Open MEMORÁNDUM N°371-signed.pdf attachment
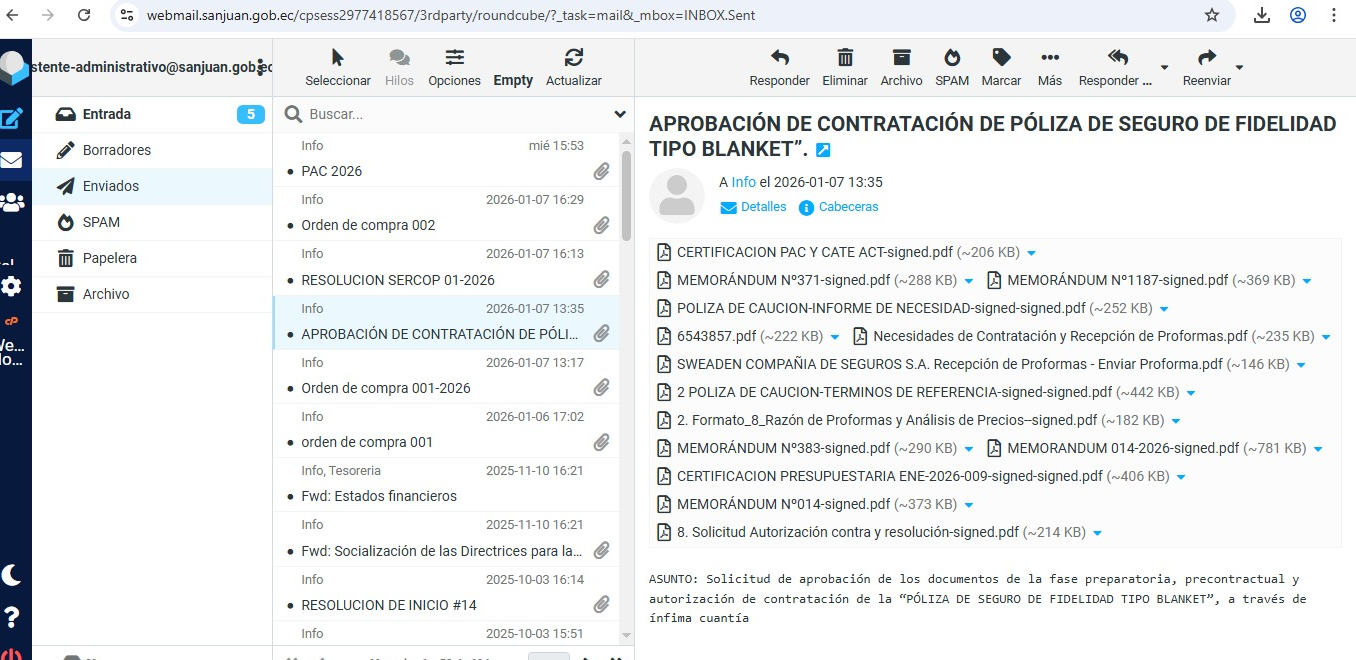 click(783, 280)
